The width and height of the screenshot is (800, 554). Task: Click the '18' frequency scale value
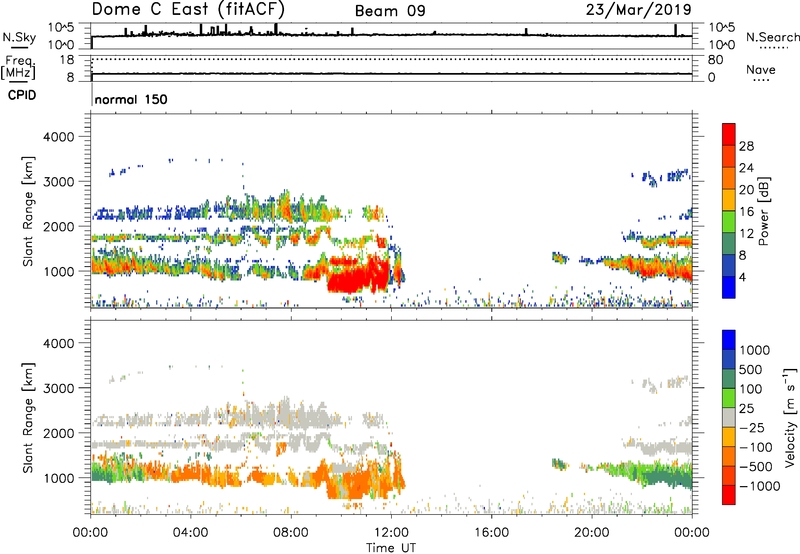pyautogui.click(x=66, y=60)
